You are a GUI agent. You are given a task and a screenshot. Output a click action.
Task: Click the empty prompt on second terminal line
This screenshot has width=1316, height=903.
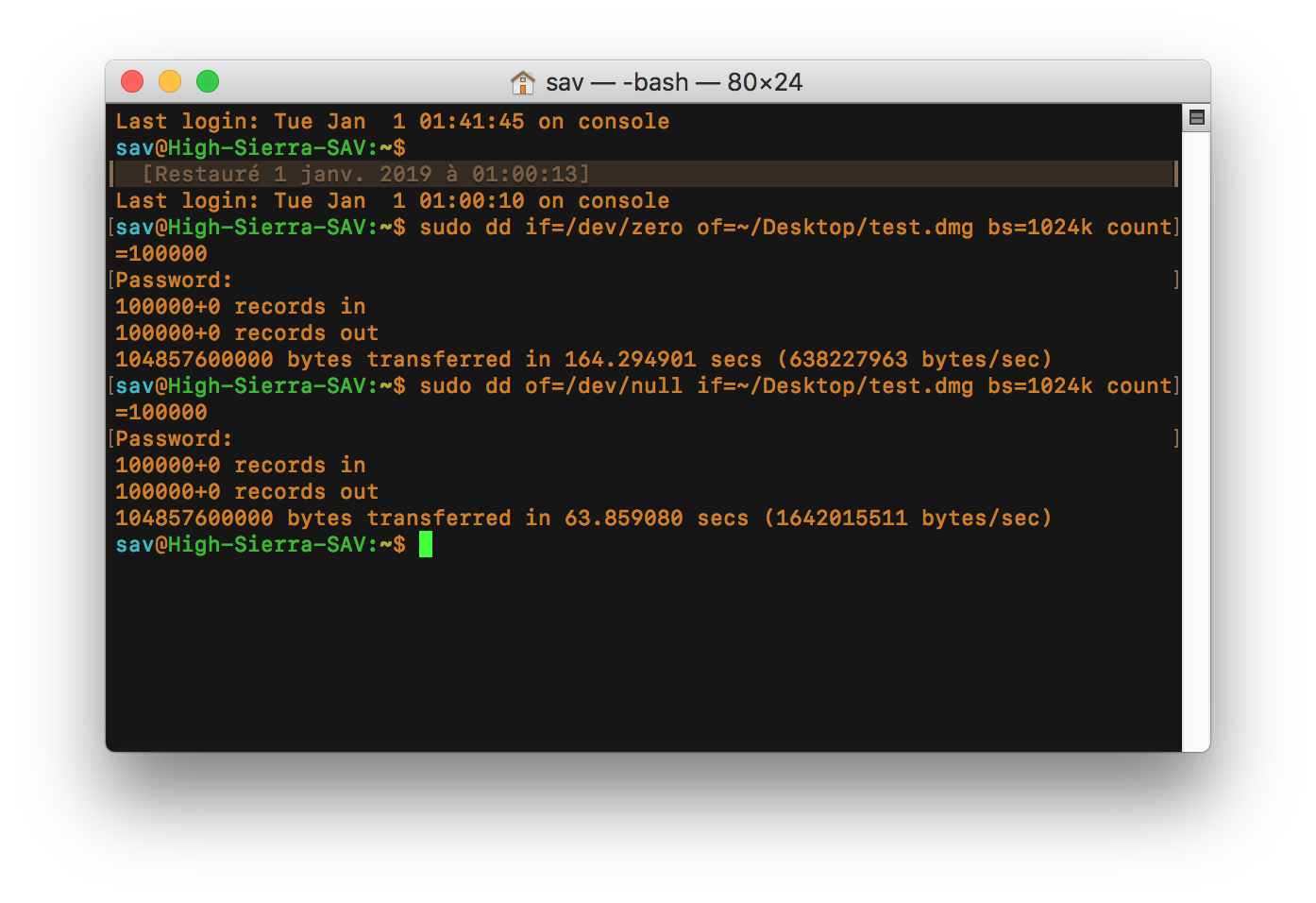(x=261, y=147)
